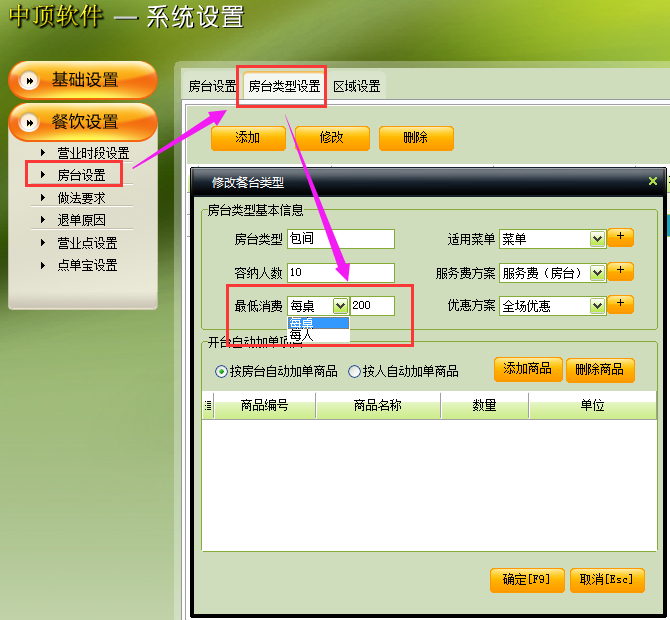Screen dimensions: 670x620
Task: Switch to the 区域设置 tab
Action: [357, 86]
